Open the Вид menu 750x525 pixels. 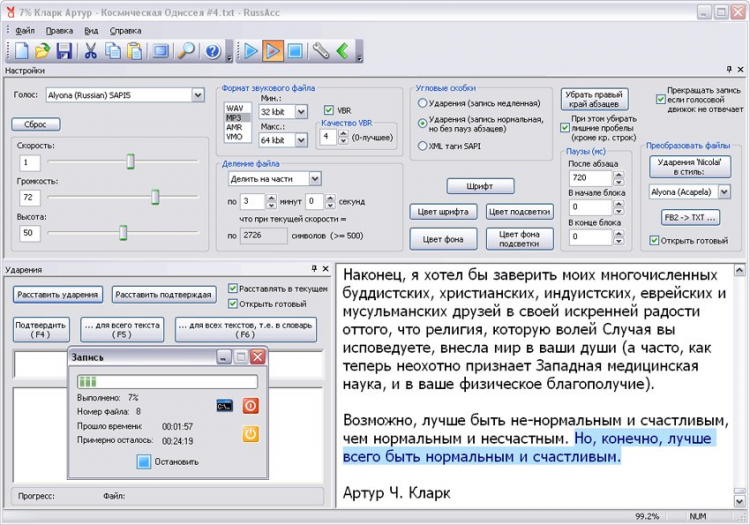pos(91,31)
